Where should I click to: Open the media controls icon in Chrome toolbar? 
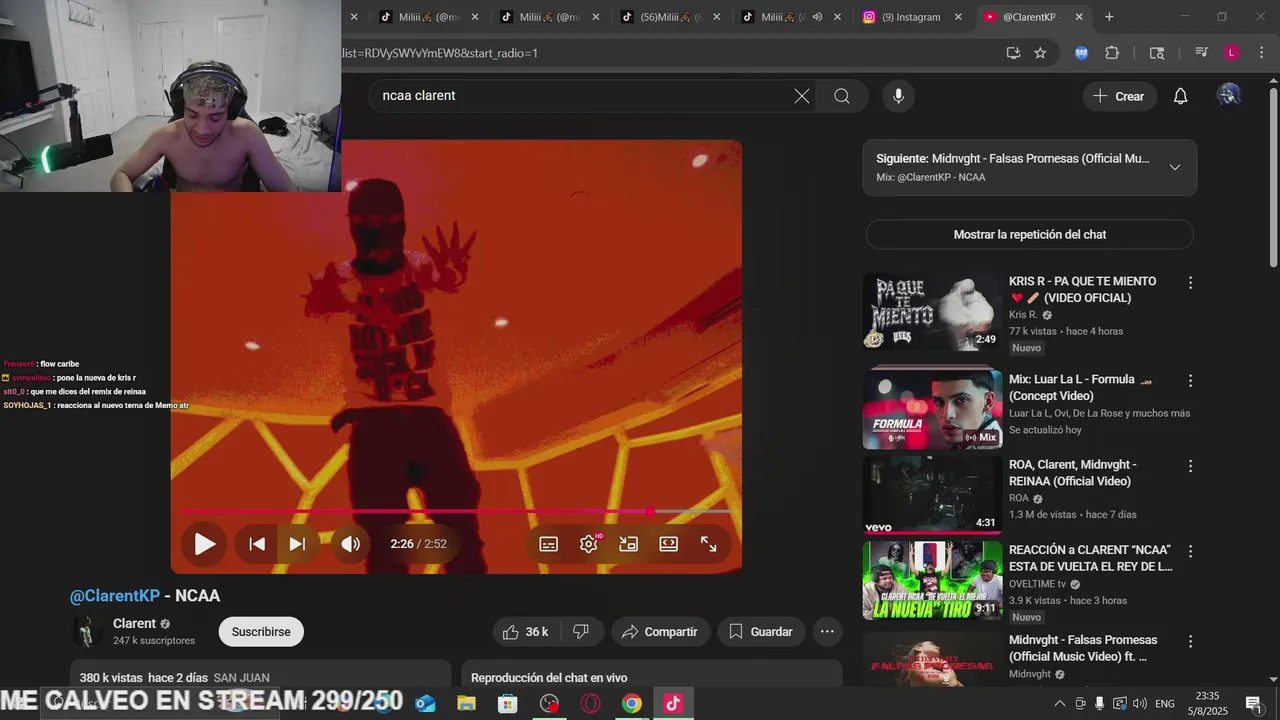(1202, 53)
